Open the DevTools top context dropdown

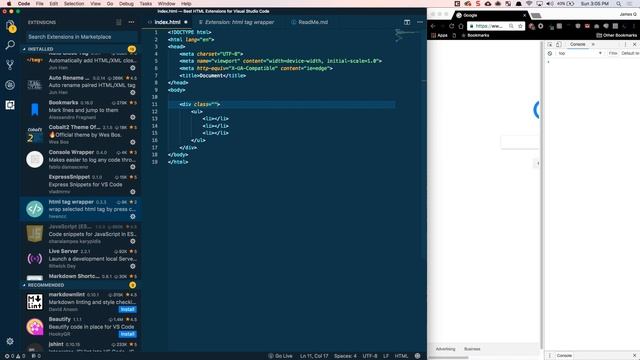(x=580, y=53)
